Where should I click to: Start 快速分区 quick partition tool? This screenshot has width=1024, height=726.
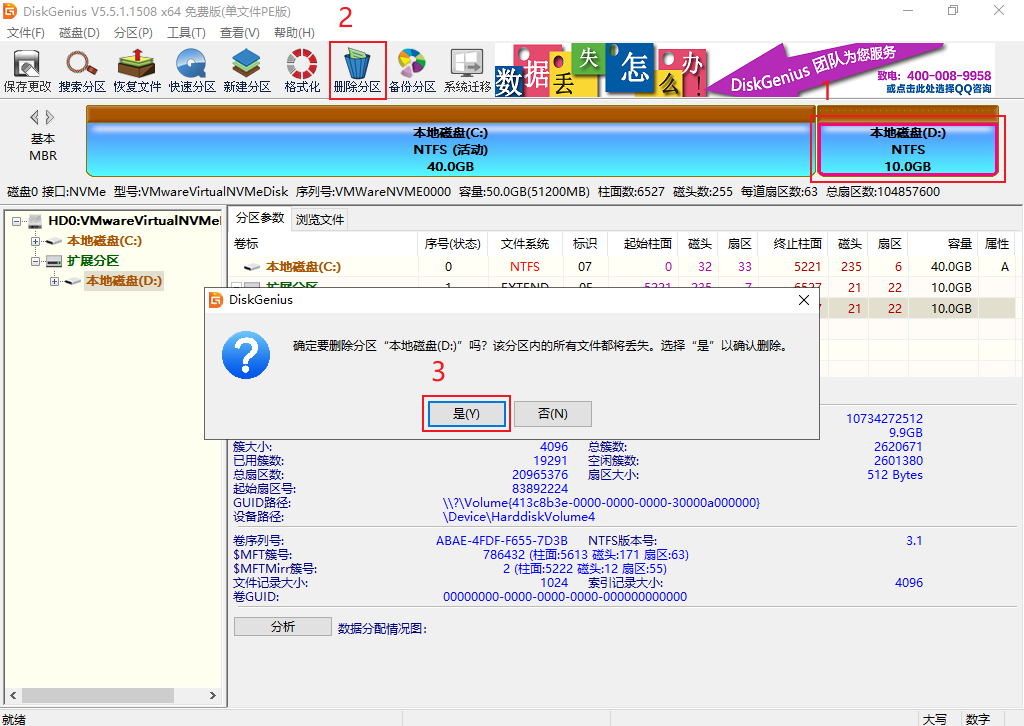tap(191, 71)
